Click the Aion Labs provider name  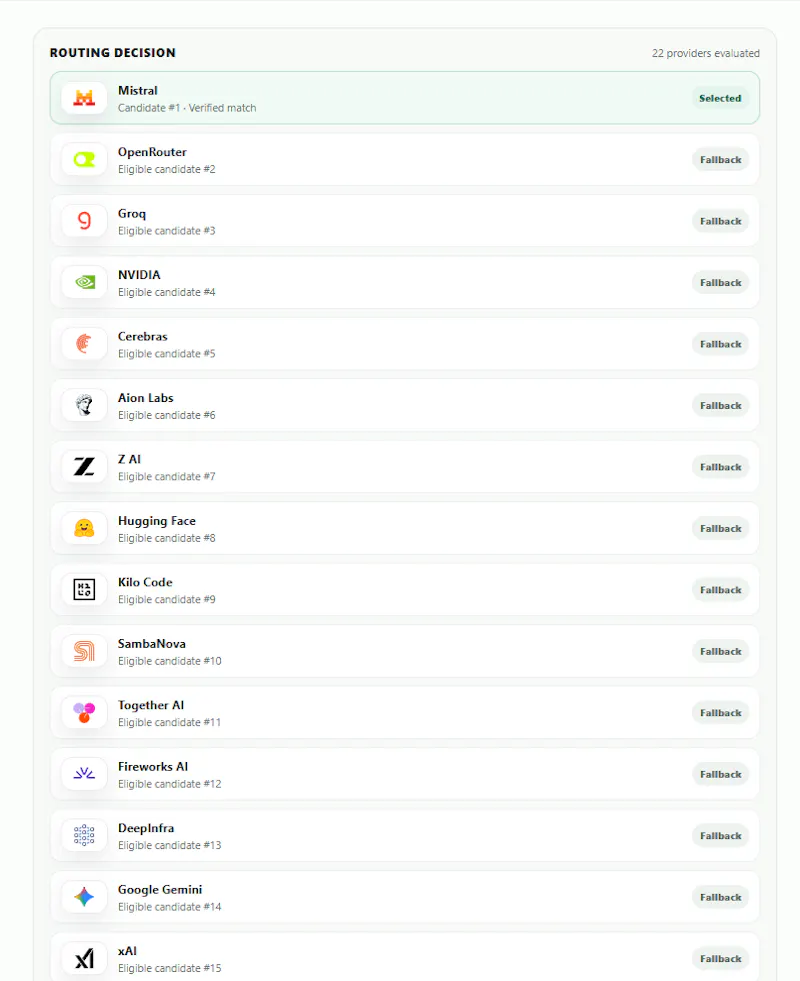pyautogui.click(x=146, y=398)
